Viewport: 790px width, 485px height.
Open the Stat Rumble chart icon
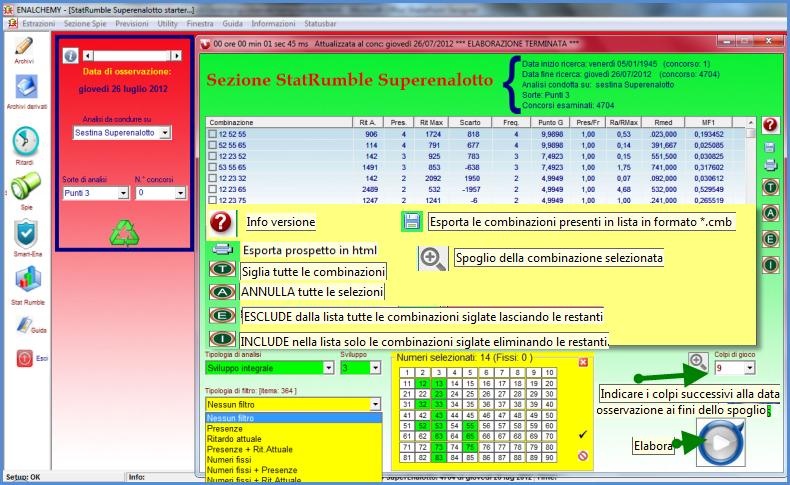coord(28,279)
